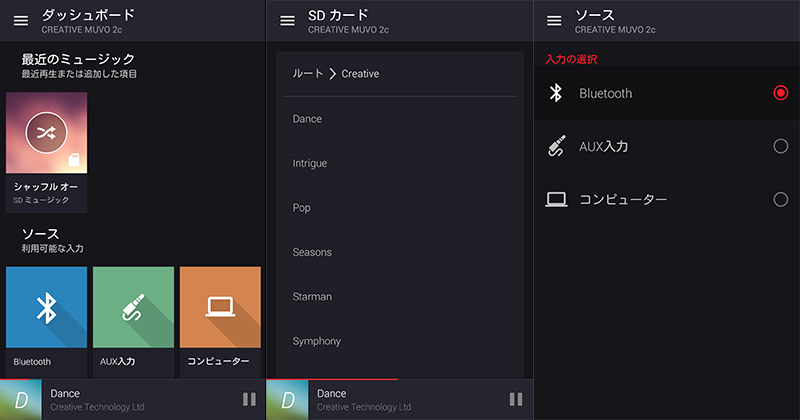Open the Seasons entry in the list
The width and height of the screenshot is (800, 420).
[x=312, y=252]
